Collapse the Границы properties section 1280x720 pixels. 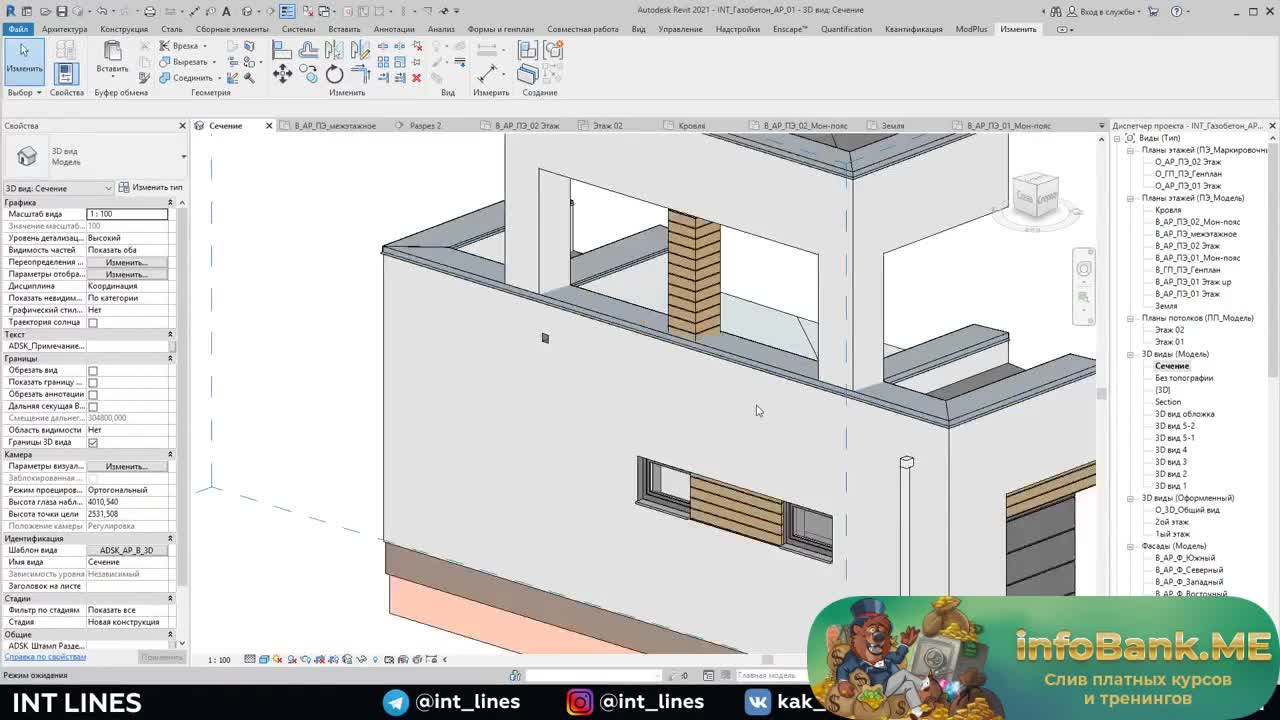click(170, 359)
